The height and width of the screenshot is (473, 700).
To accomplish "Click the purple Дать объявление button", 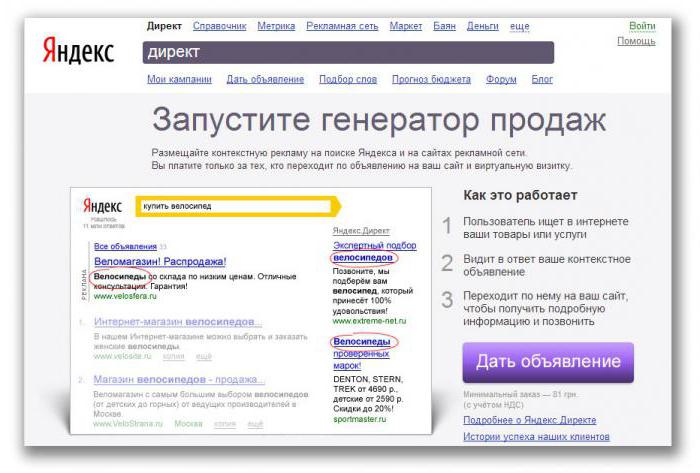I will coord(548,362).
